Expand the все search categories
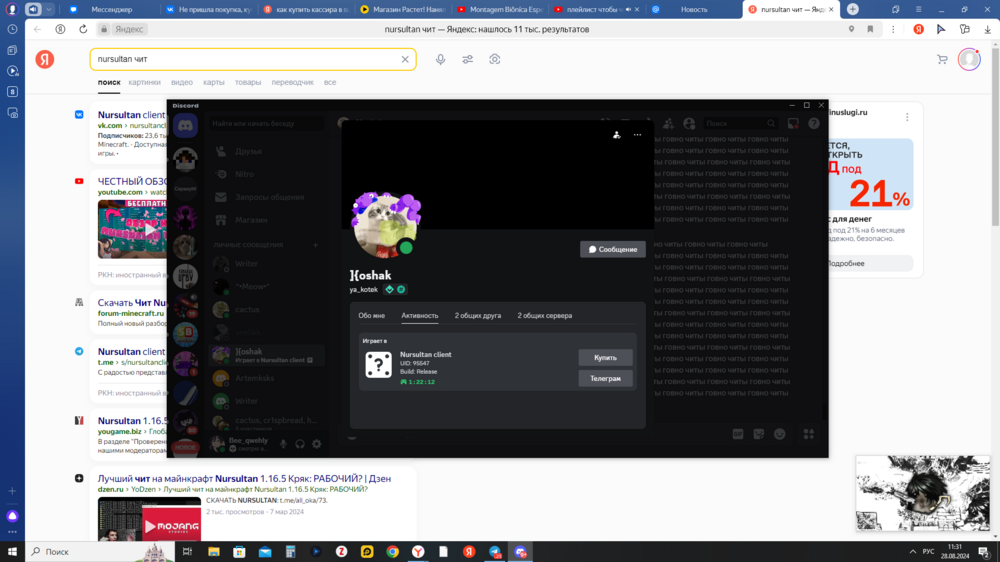Image resolution: width=1000 pixels, height=562 pixels. (x=330, y=82)
